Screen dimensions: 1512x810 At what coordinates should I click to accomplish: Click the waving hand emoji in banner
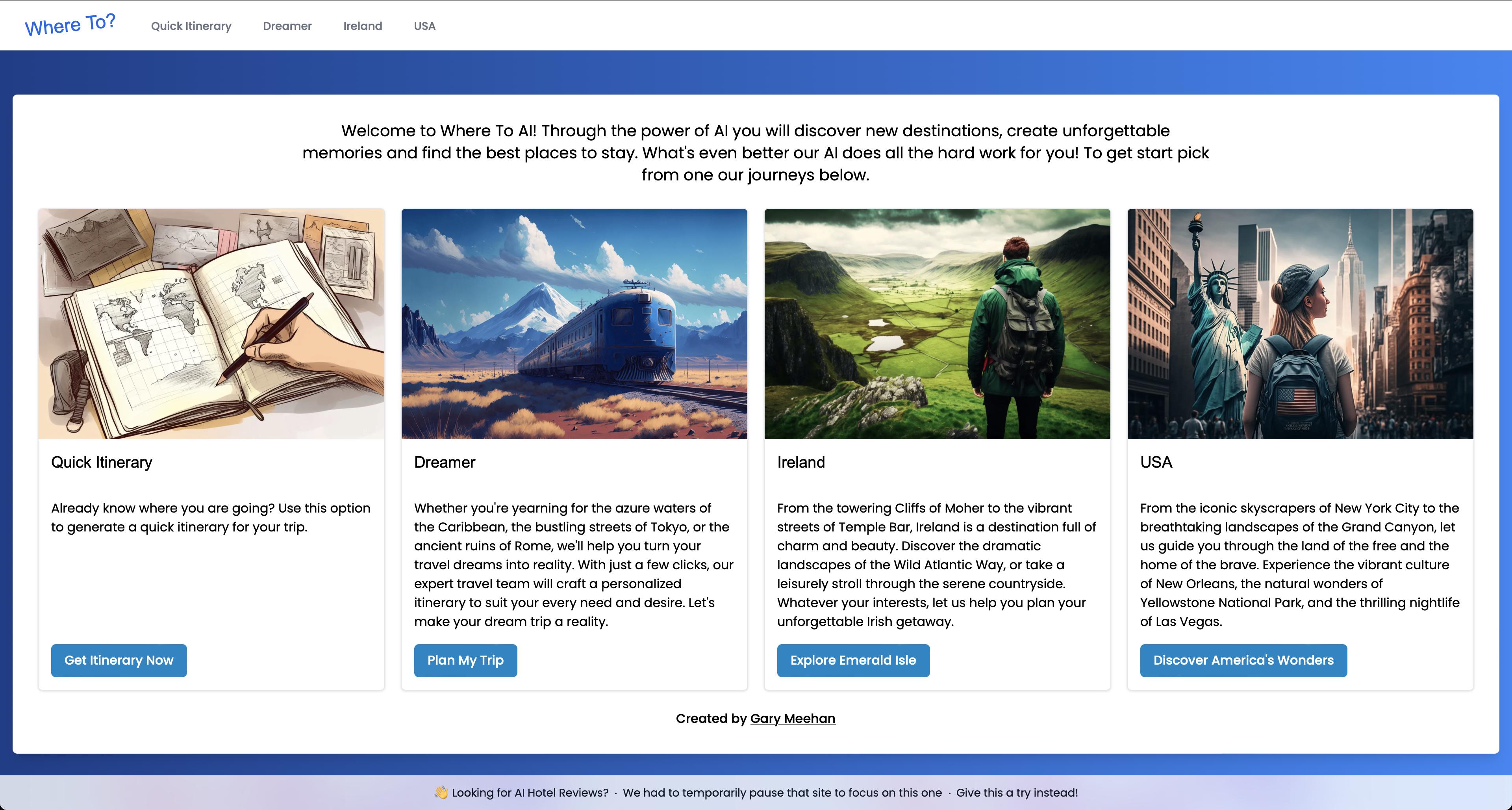441,792
